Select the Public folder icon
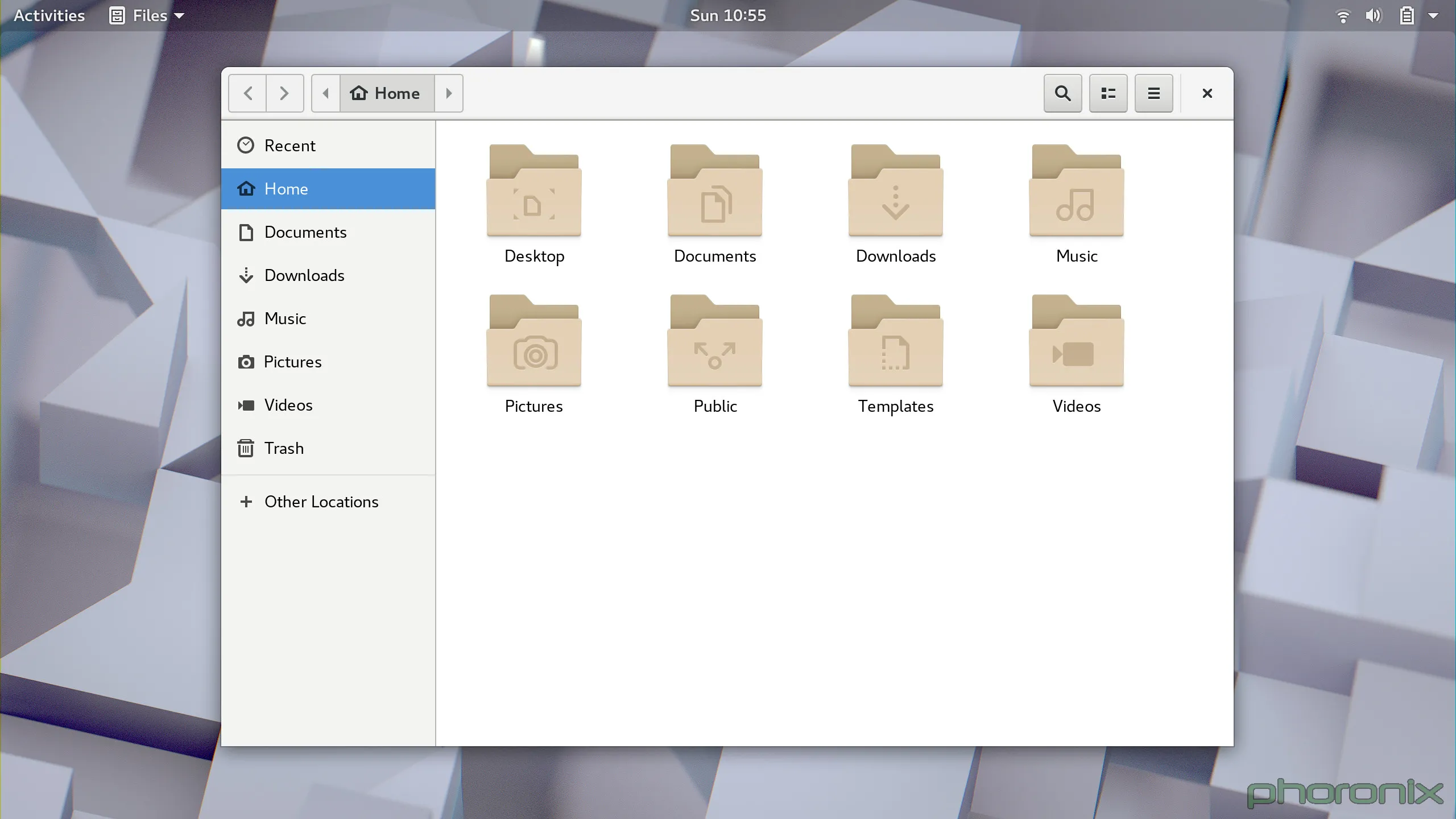1456x819 pixels. tap(714, 342)
